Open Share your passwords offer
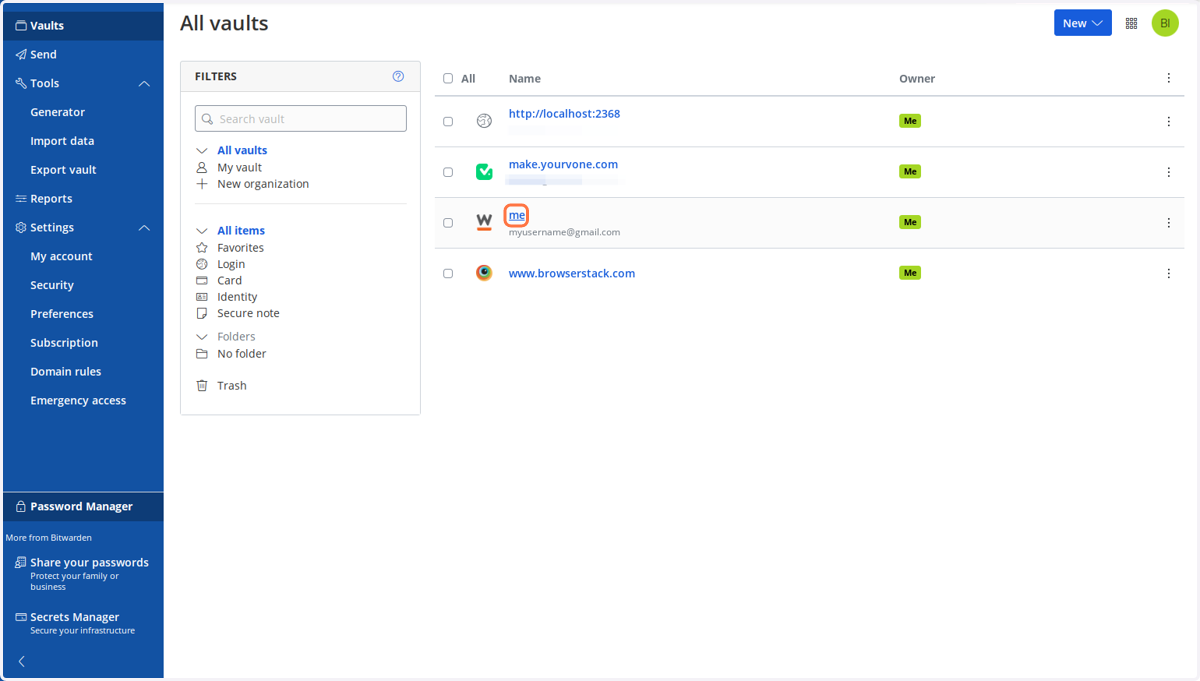 pos(83,574)
